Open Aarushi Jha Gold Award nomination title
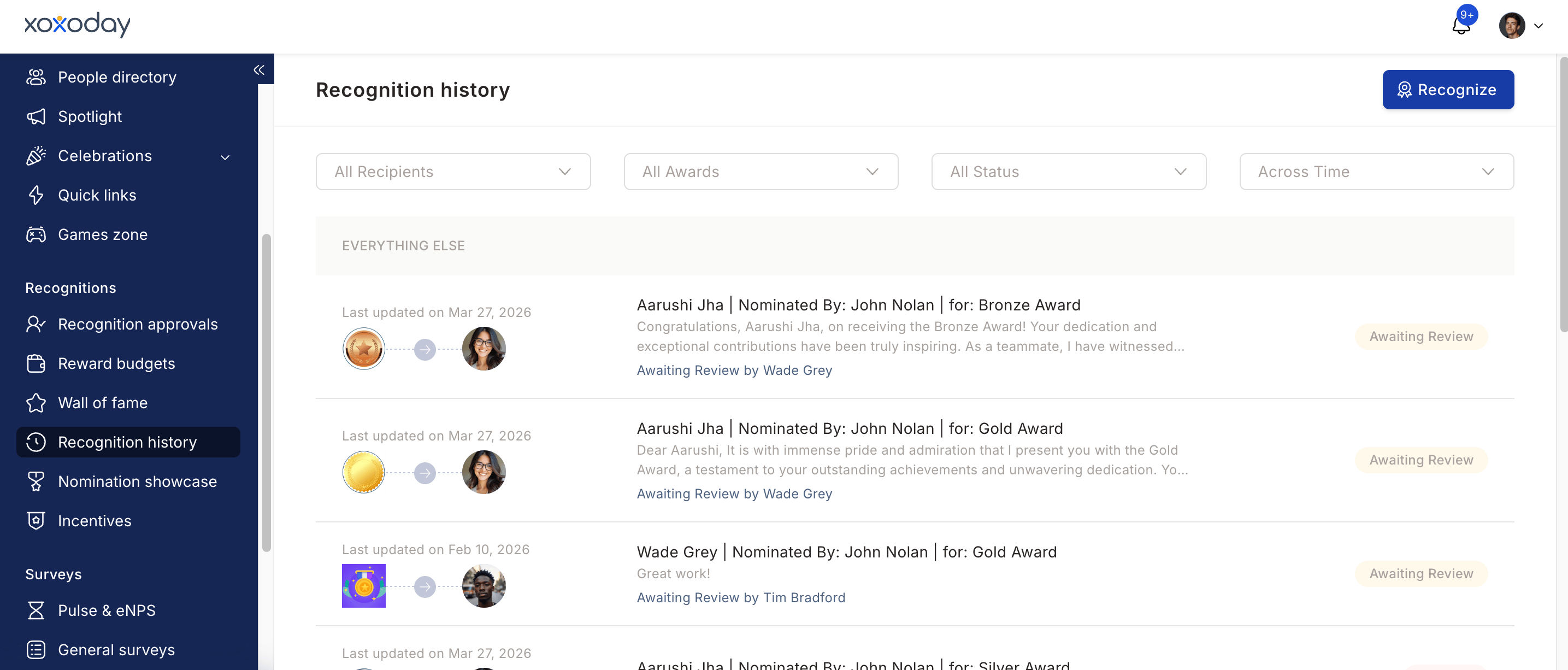This screenshot has height=670, width=1568. click(x=850, y=428)
